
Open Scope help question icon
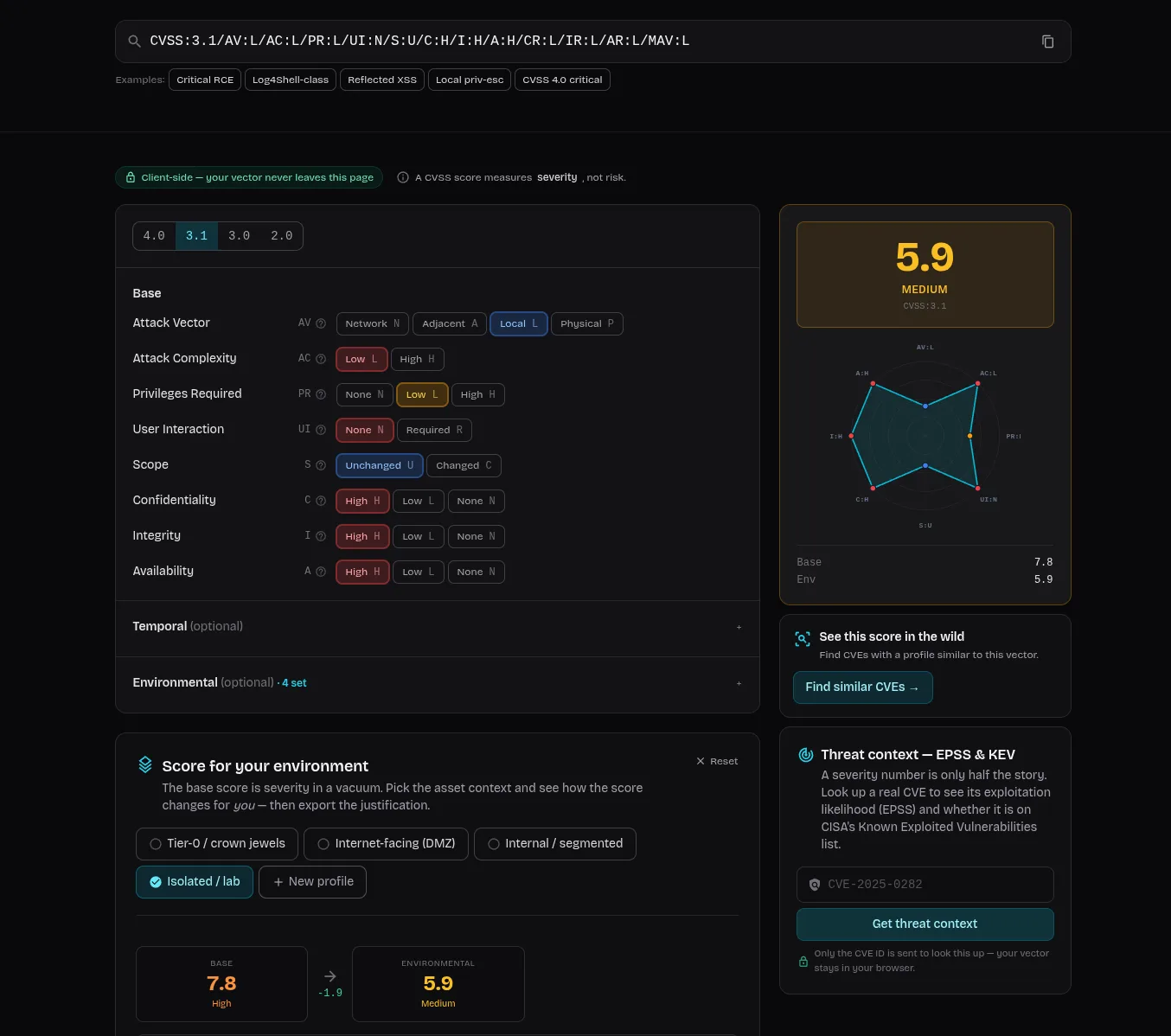pos(321,465)
